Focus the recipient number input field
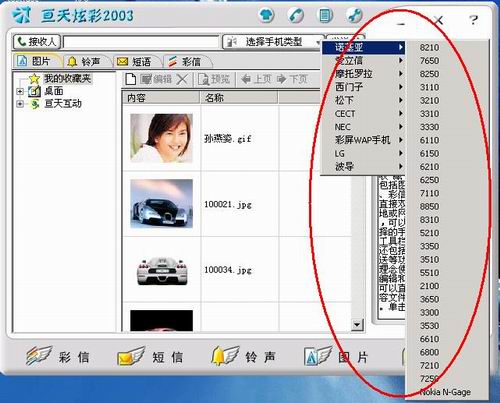Screen dimensions: 500x403 141,42
